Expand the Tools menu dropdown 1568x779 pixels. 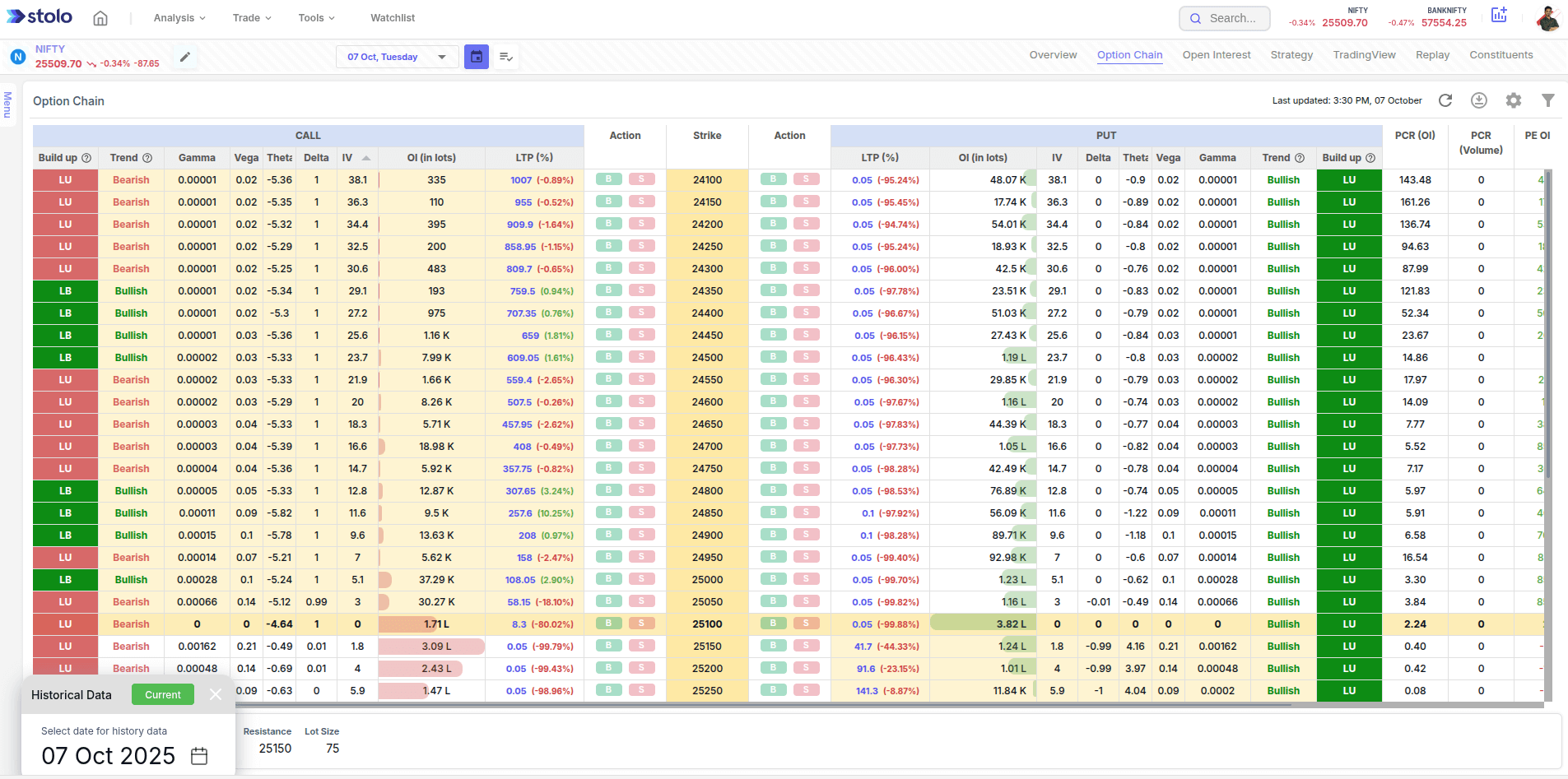pos(316,18)
